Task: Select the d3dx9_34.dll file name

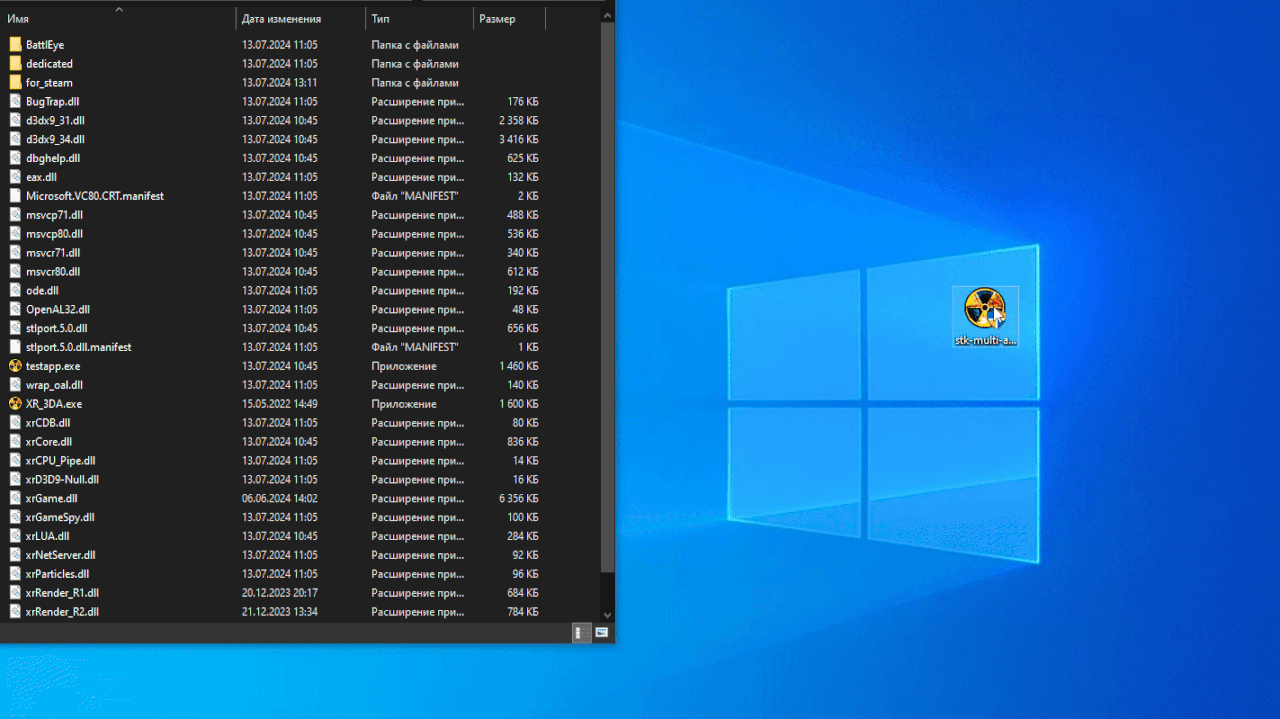Action: pos(55,139)
